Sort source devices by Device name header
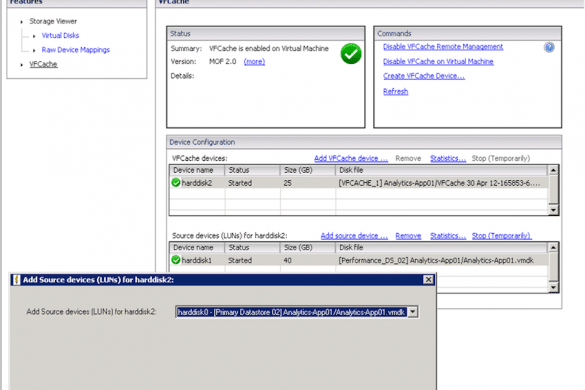 point(197,247)
